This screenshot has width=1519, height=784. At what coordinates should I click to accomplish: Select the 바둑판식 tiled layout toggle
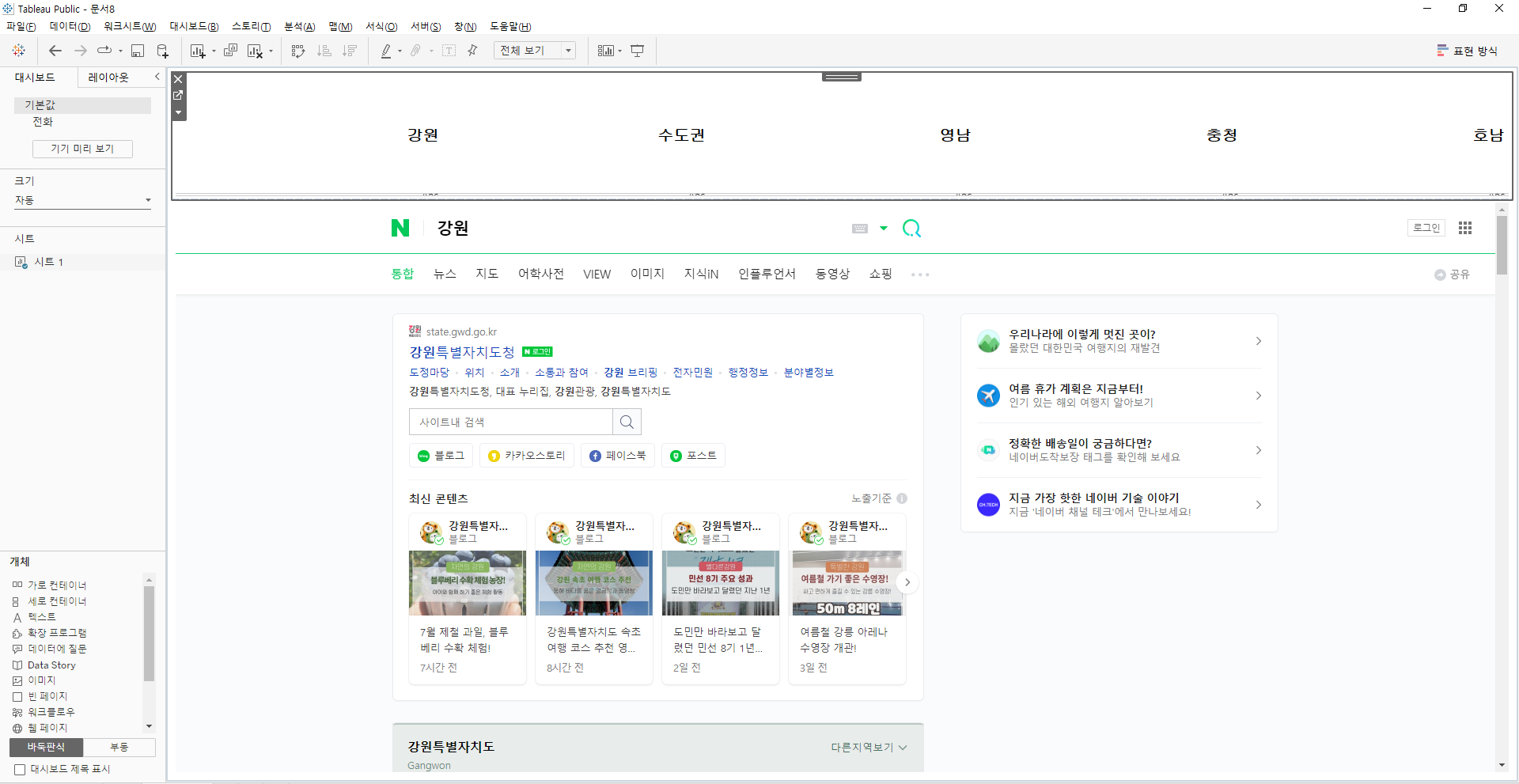point(46,747)
